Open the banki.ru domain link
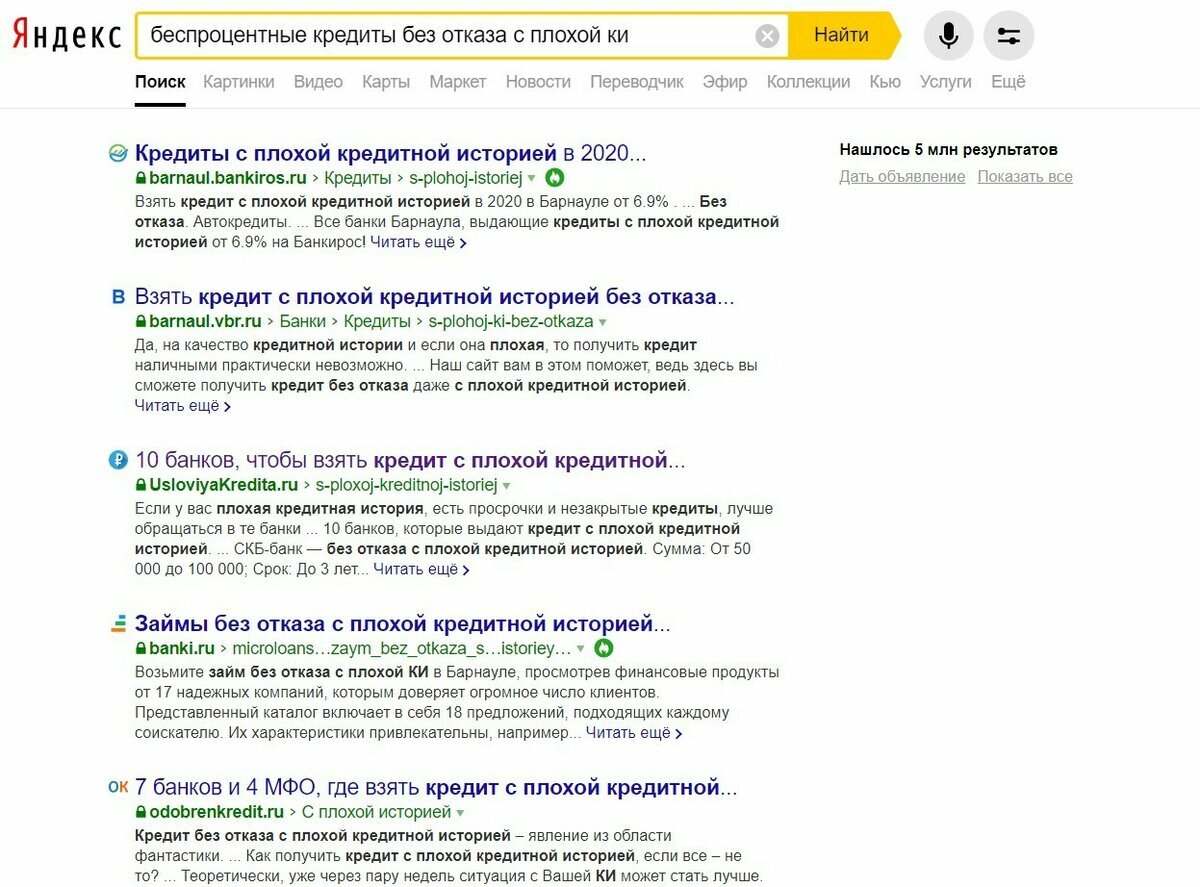 coord(182,648)
